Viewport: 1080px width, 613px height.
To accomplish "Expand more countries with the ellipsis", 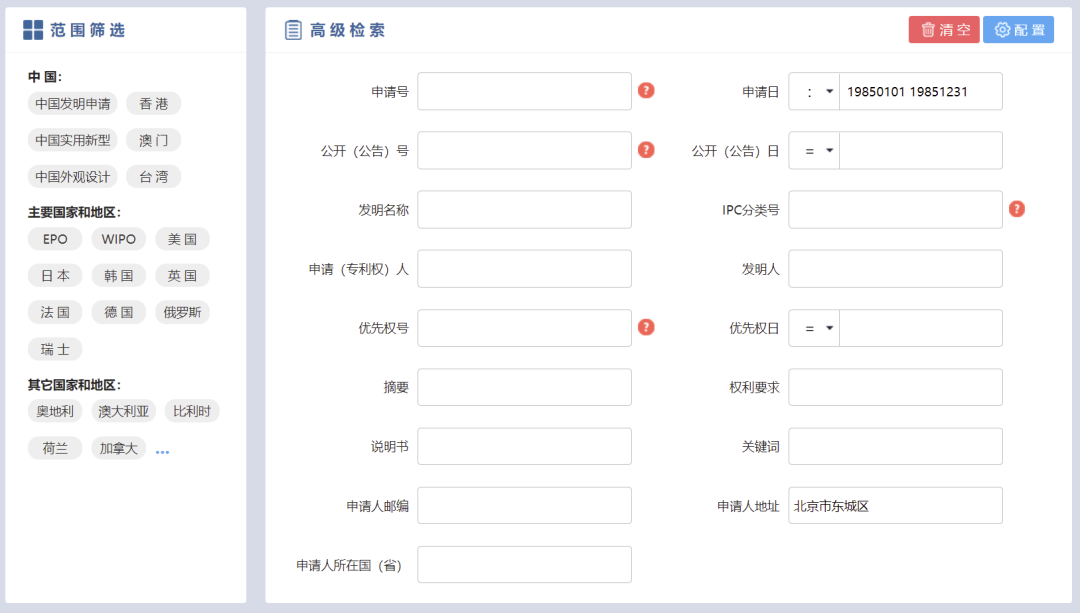I will pyautogui.click(x=162, y=449).
